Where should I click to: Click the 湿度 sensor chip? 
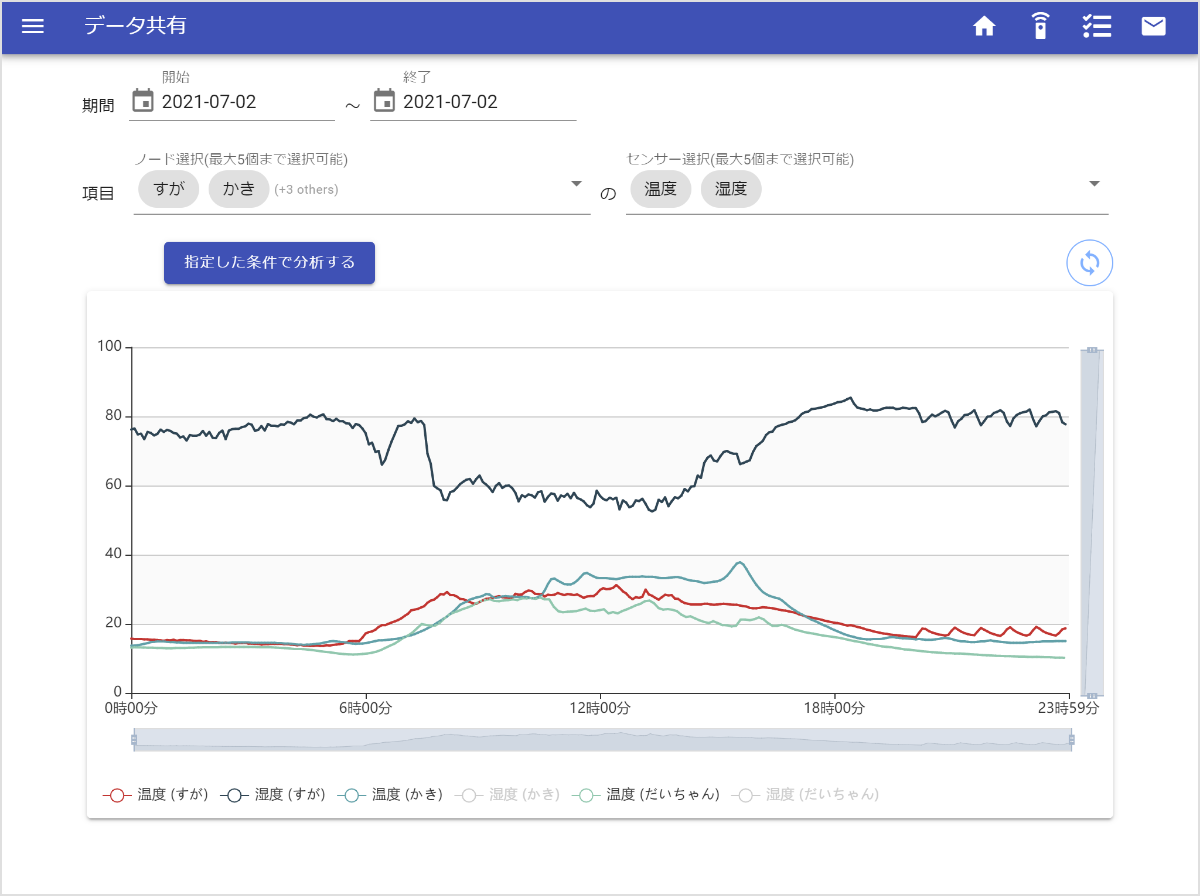[x=731, y=189]
